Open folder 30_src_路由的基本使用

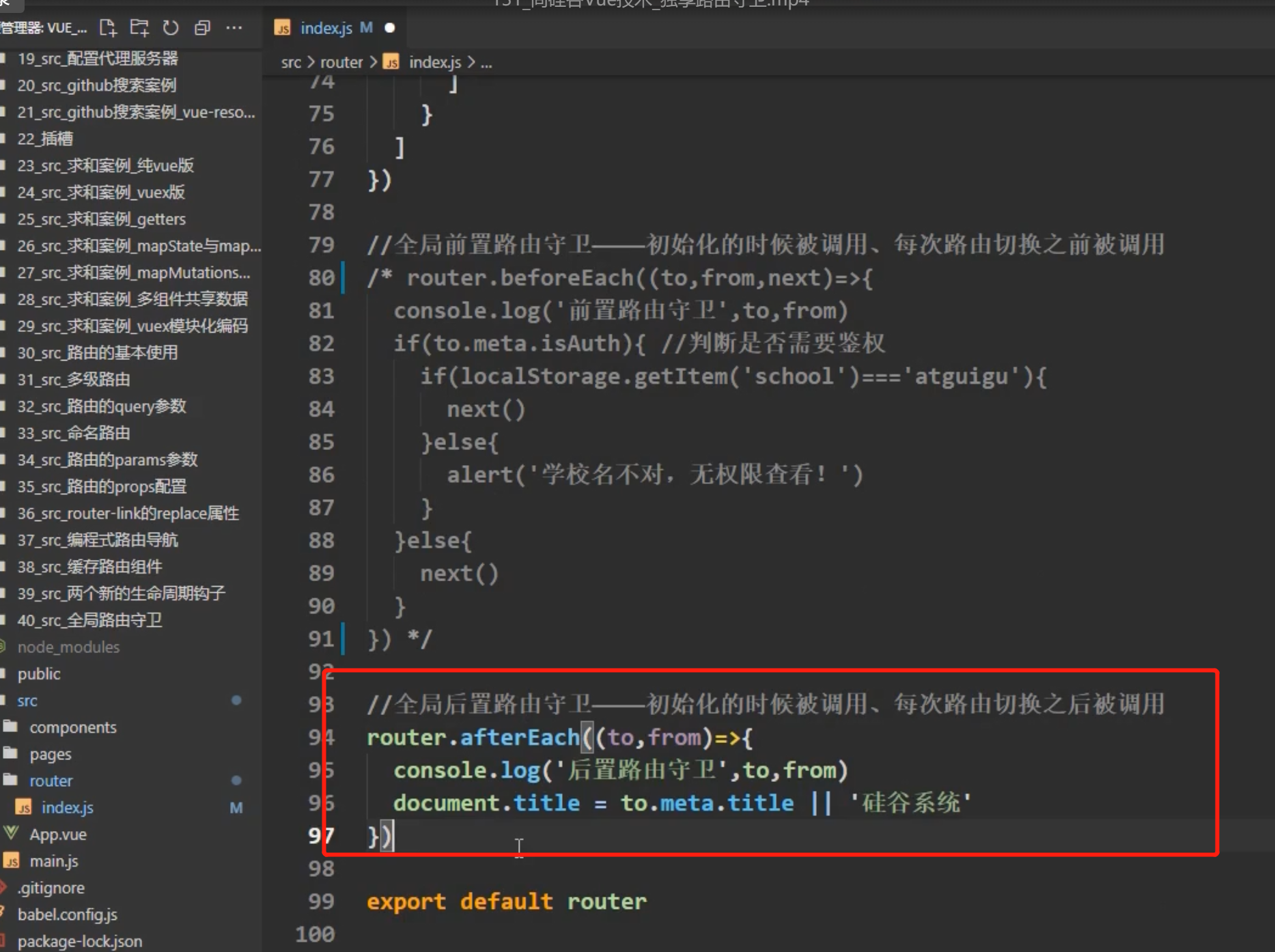point(97,352)
